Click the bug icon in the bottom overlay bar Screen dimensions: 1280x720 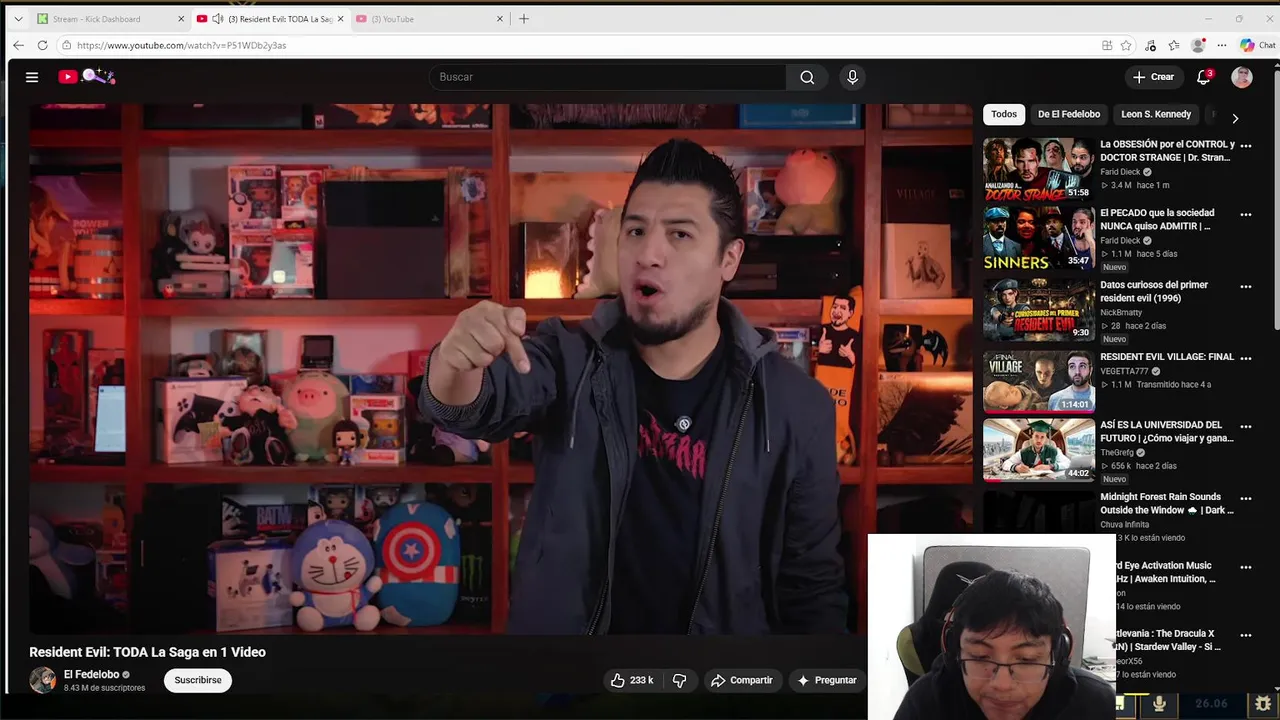tap(1263, 704)
